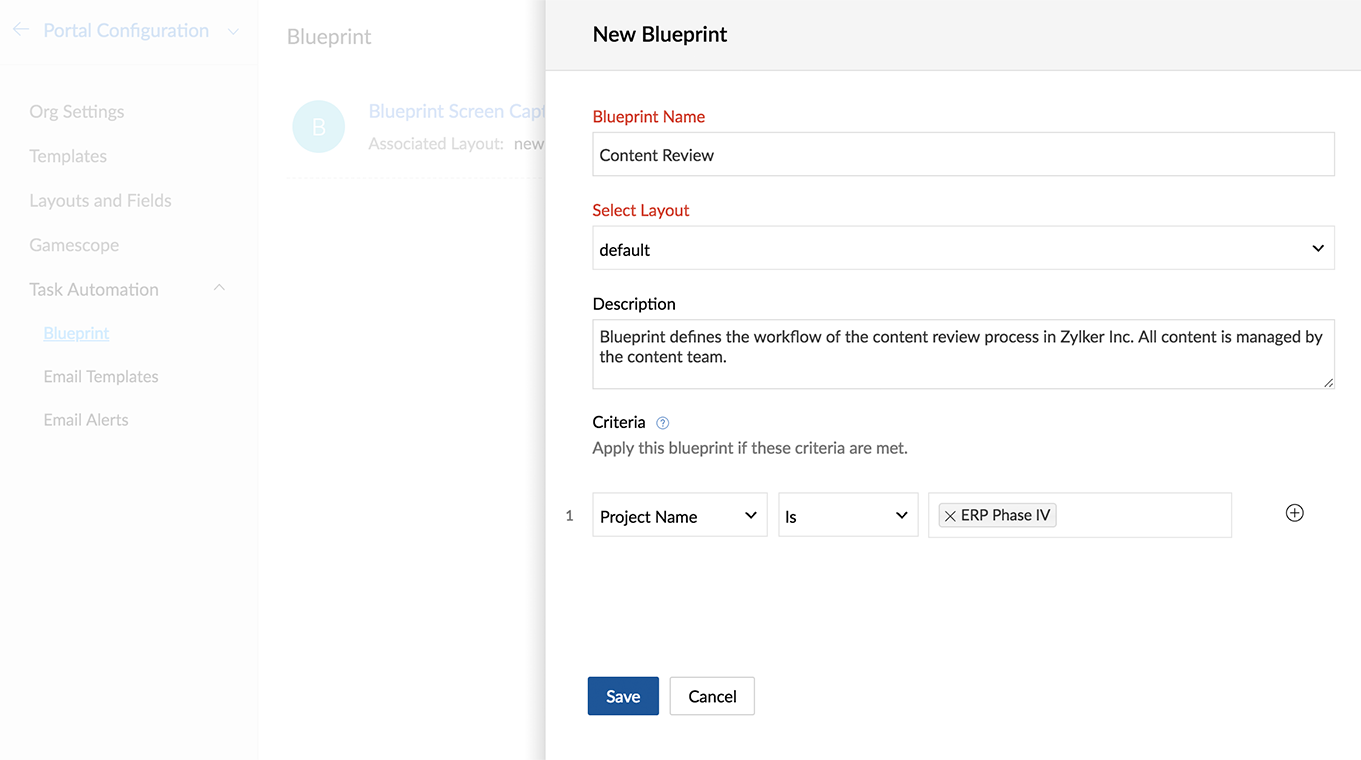The image size is (1361, 760).
Task: Click the blueprint avatar circle with letter B
Action: tap(318, 127)
